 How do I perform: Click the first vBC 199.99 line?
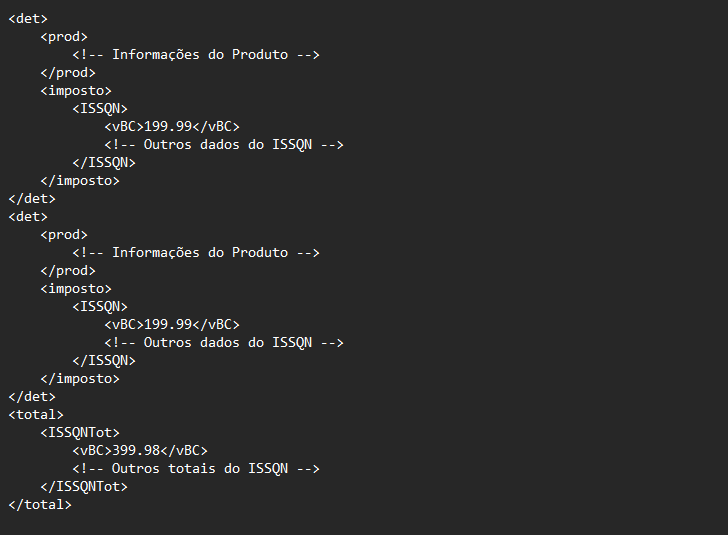click(x=172, y=126)
